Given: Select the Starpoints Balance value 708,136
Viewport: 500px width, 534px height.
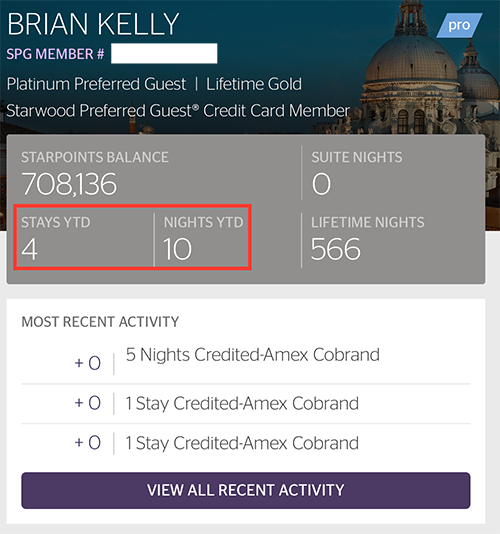Looking at the screenshot, I should (x=69, y=184).
